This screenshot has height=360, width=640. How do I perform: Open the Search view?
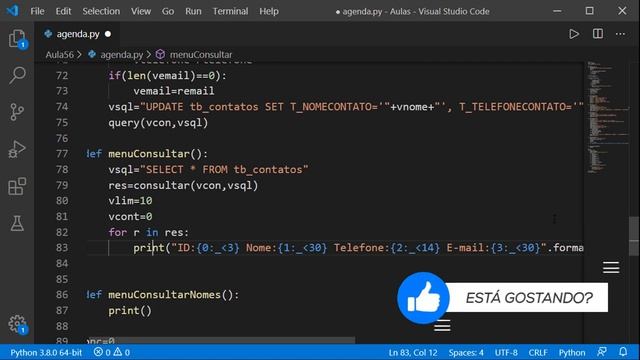coord(17,75)
